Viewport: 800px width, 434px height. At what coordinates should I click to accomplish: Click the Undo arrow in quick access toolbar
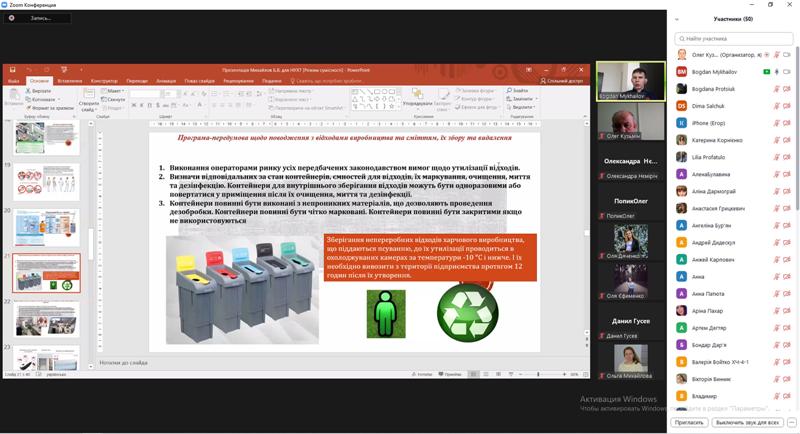click(x=30, y=69)
